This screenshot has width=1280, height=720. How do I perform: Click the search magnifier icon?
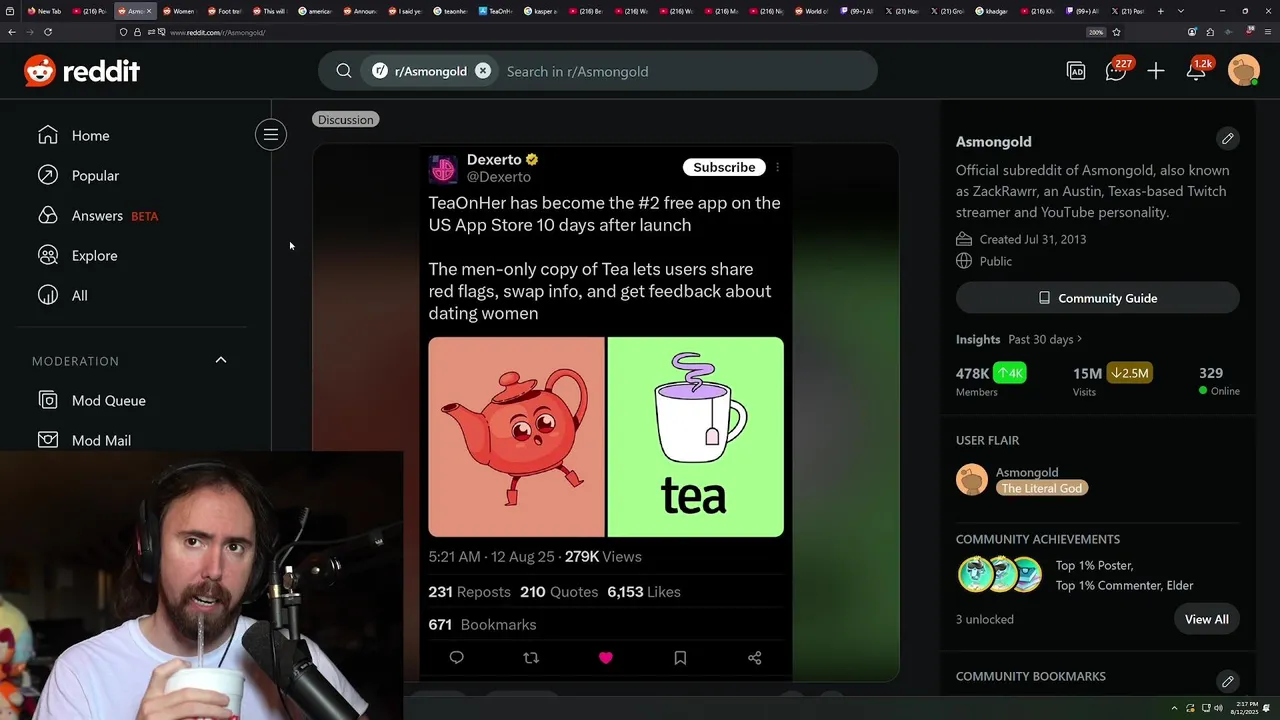(344, 71)
